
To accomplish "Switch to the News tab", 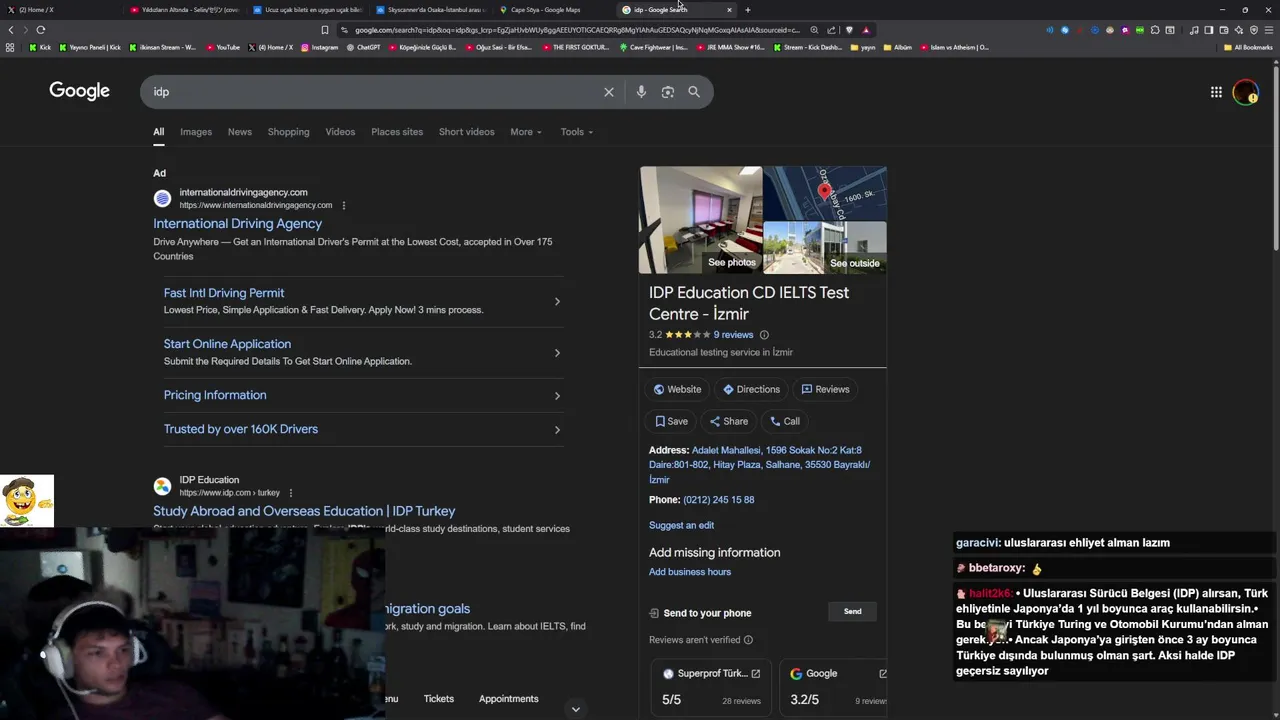I will coord(240,132).
